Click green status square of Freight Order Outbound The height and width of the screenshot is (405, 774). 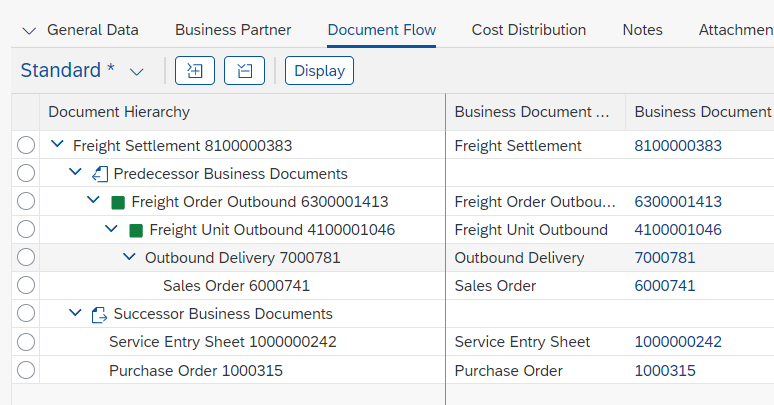118,202
